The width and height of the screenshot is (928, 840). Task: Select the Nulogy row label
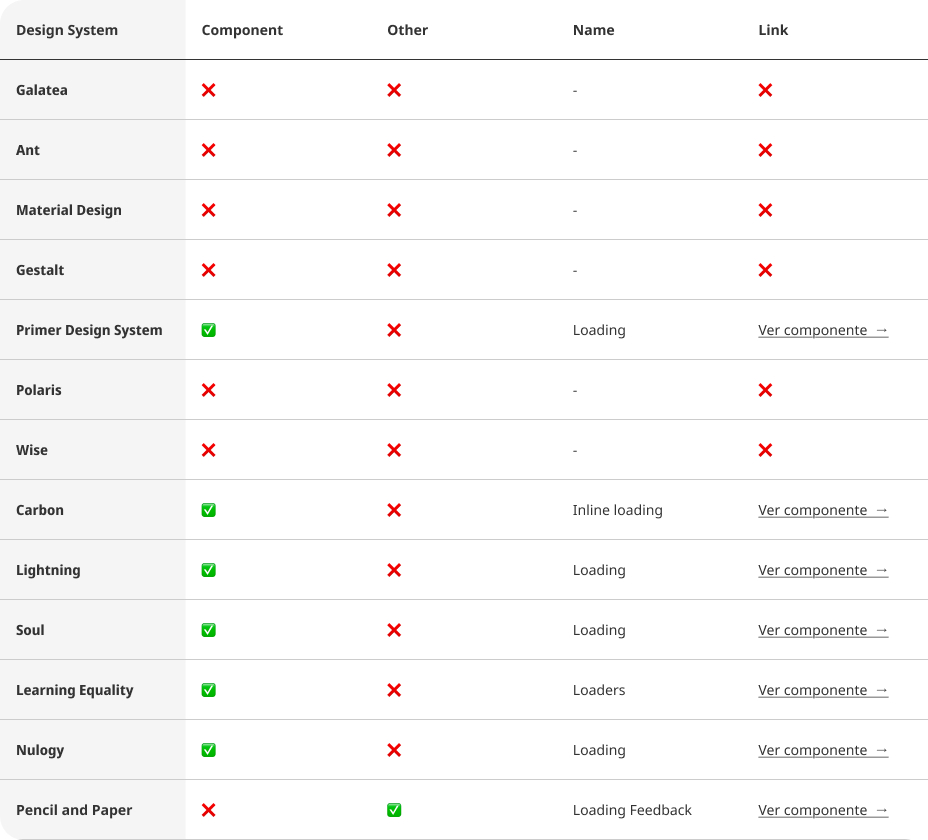[40, 750]
